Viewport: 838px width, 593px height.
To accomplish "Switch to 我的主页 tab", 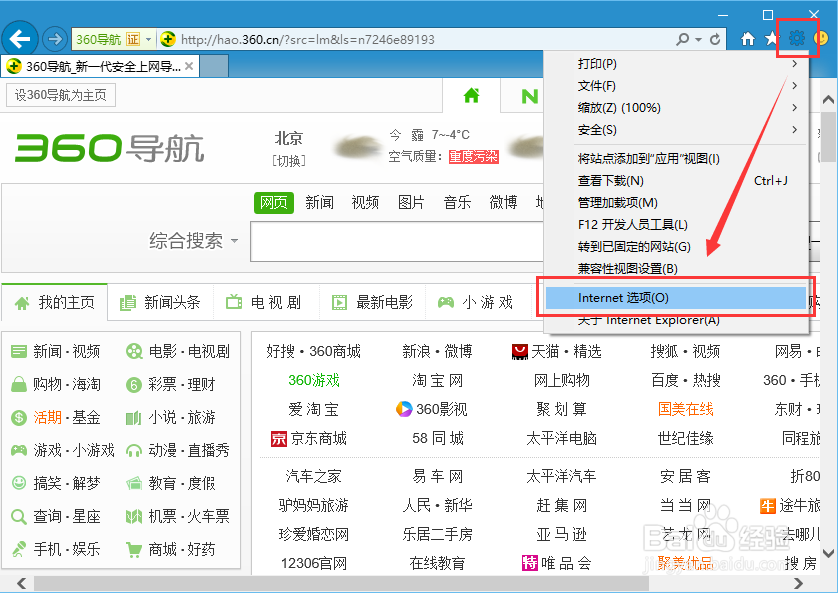I will point(55,302).
